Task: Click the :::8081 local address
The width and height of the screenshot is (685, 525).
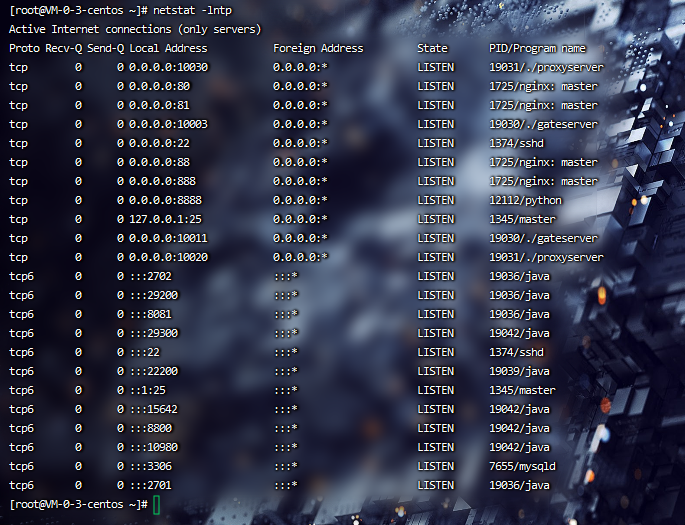Action: 153,314
